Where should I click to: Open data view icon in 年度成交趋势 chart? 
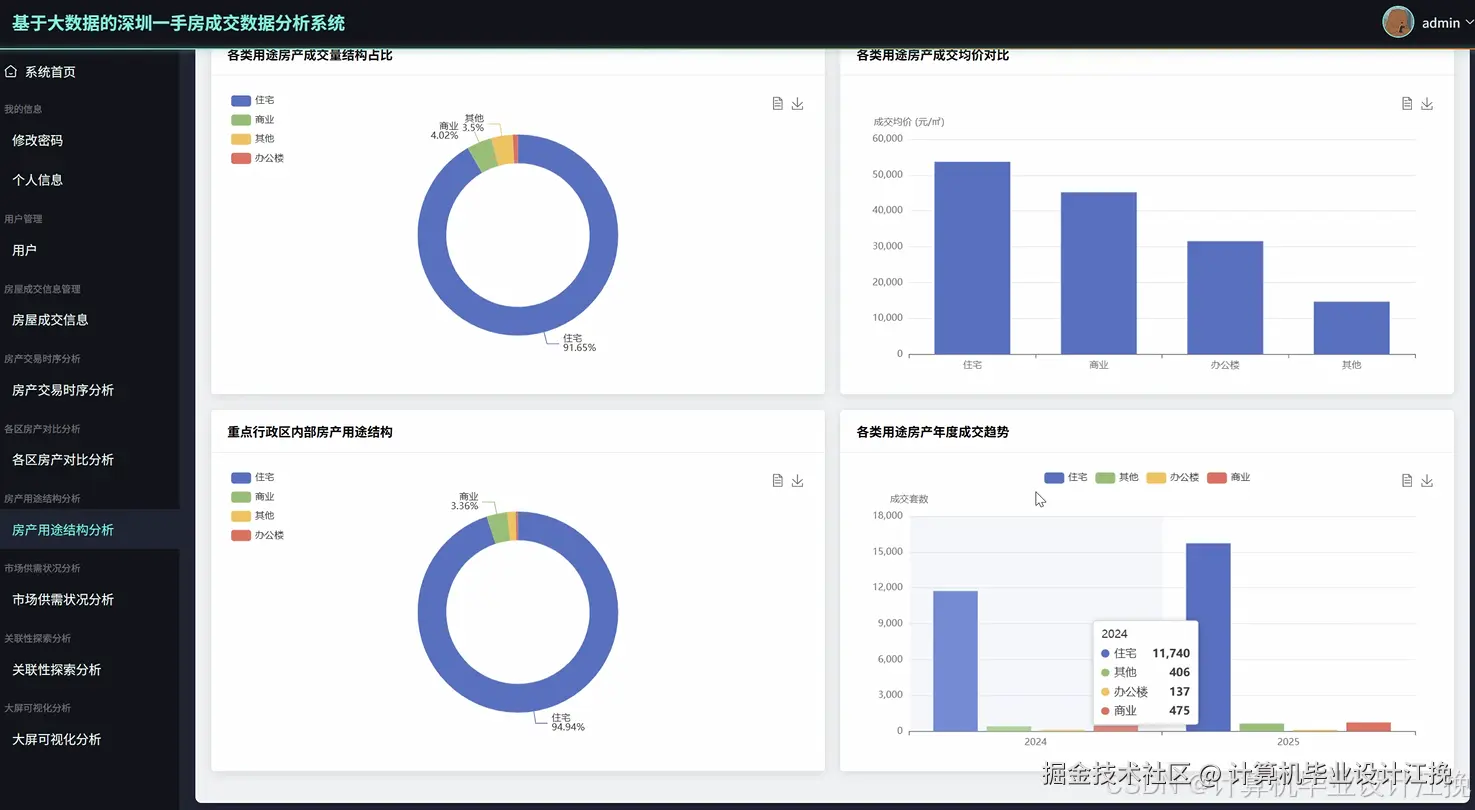[1407, 481]
